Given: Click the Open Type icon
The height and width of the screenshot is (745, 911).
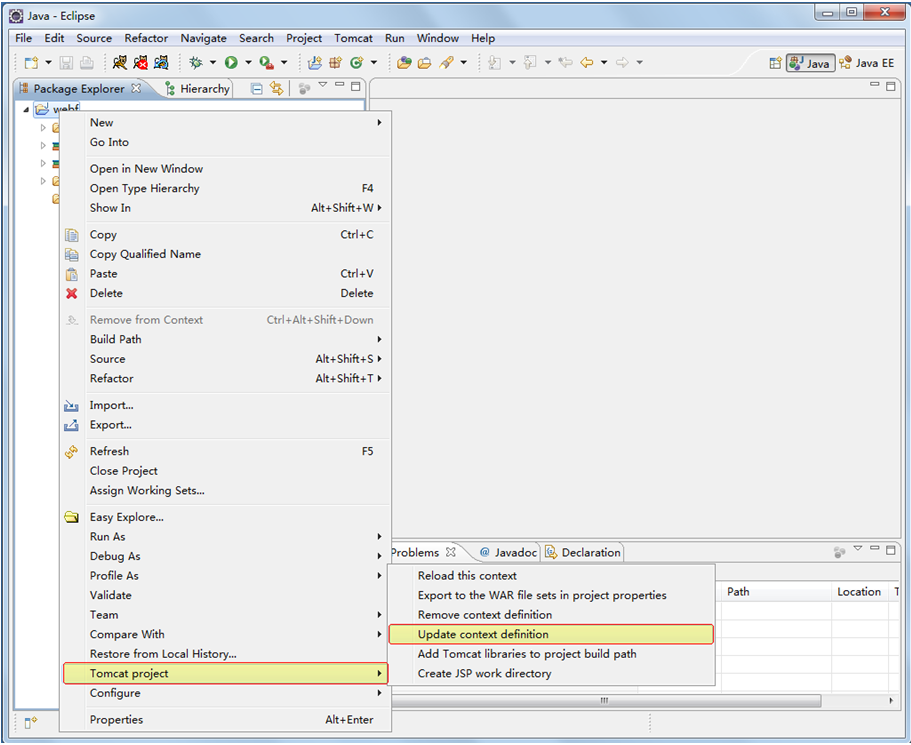Looking at the screenshot, I should pyautogui.click(x=404, y=62).
